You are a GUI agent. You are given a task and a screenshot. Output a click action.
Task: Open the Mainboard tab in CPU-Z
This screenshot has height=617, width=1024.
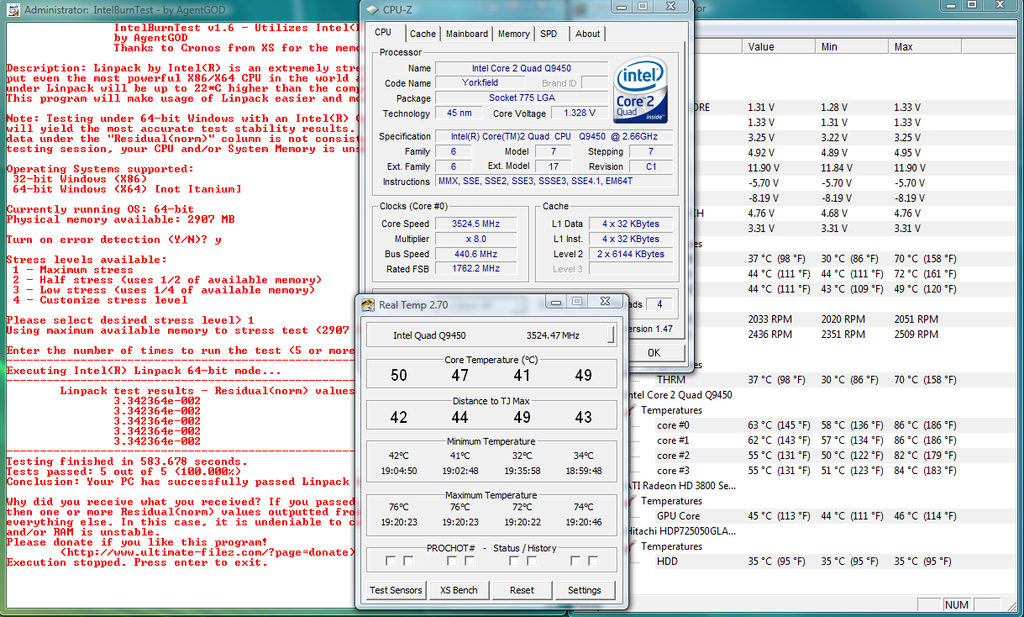point(467,34)
